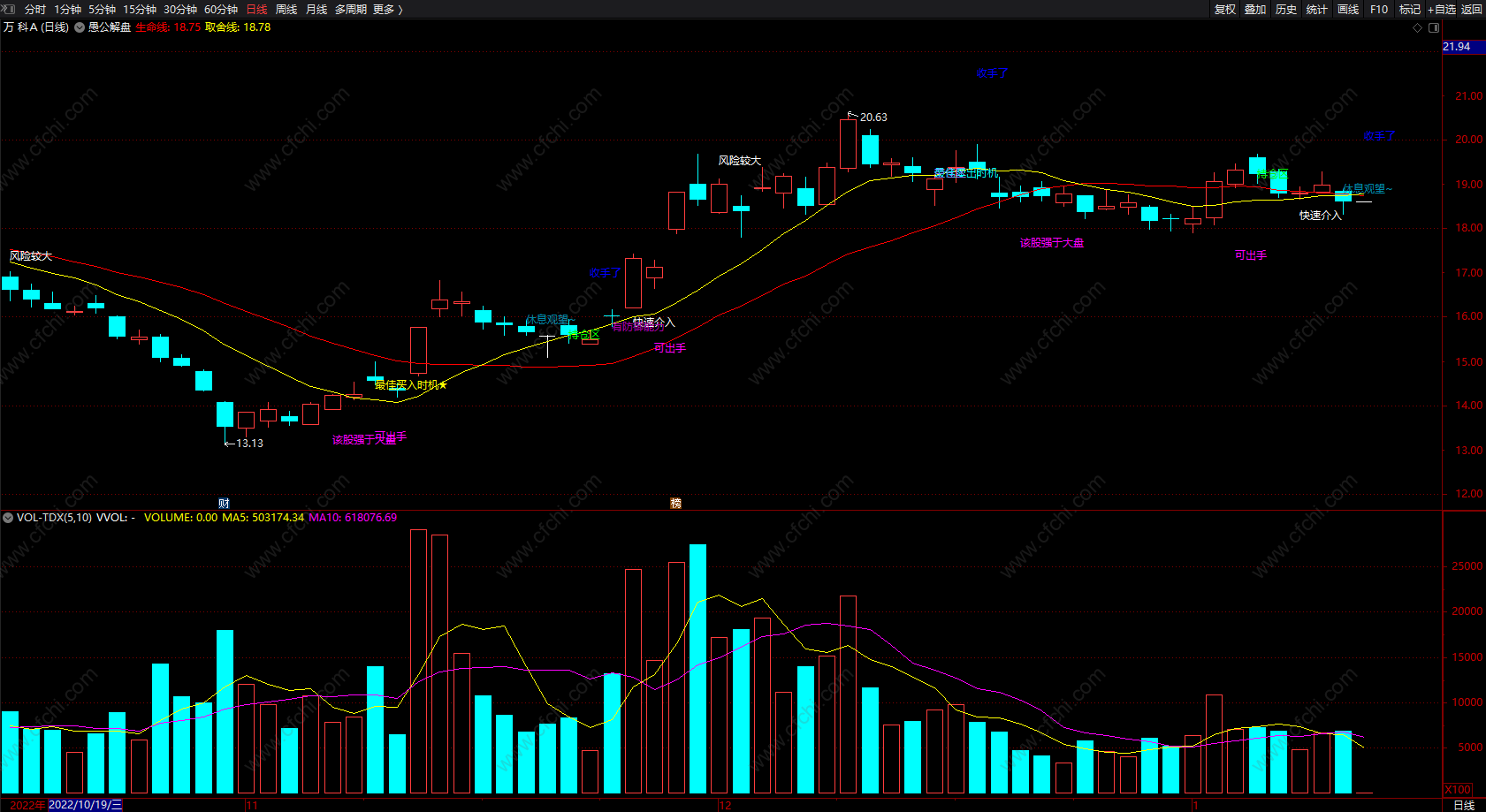The width and height of the screenshot is (1486, 812).
Task: Select the 1分钟 period tab
Action: point(67,9)
